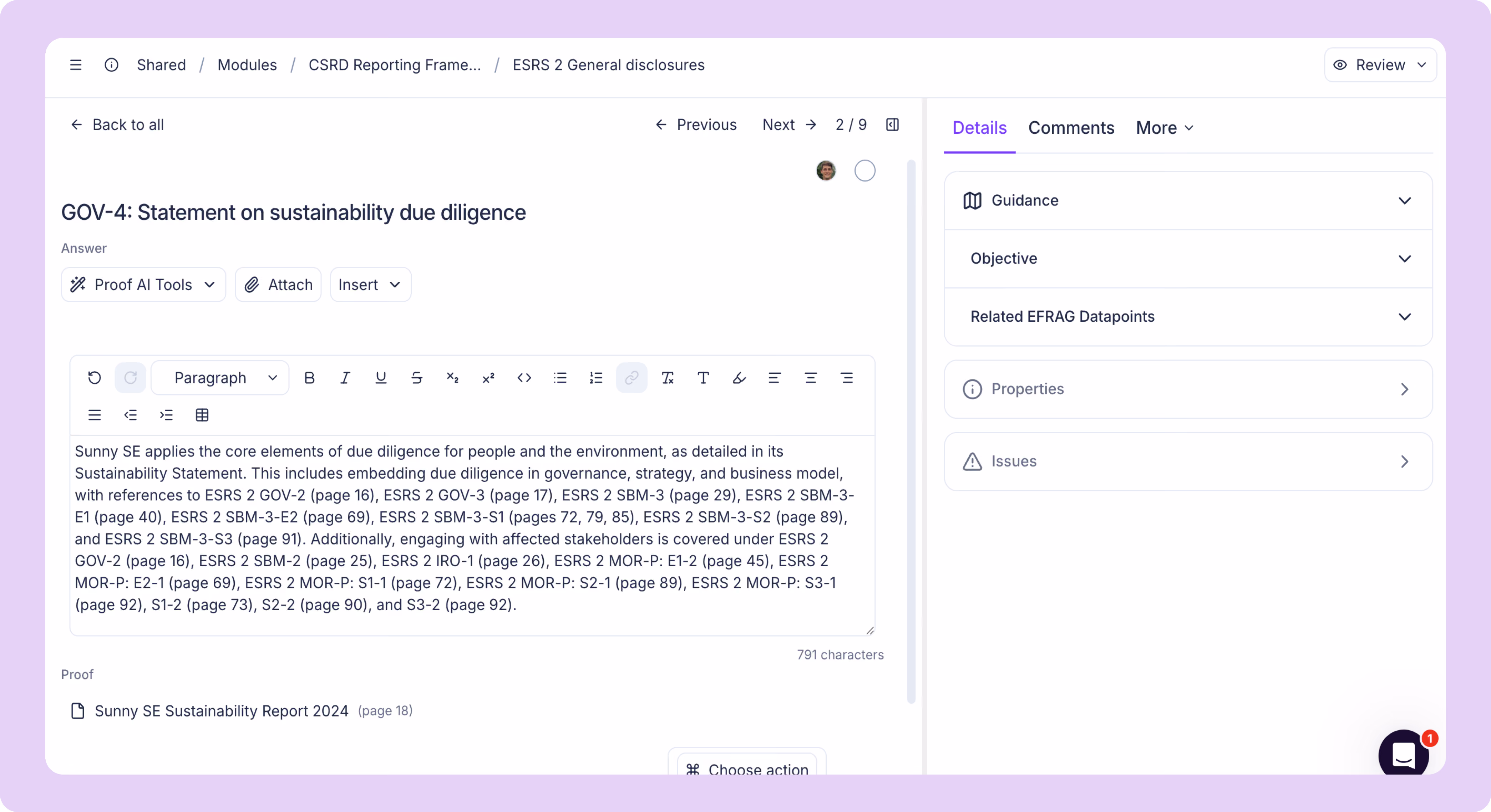Expand Related EFRAG Datapoints
1491x812 pixels.
(1188, 316)
